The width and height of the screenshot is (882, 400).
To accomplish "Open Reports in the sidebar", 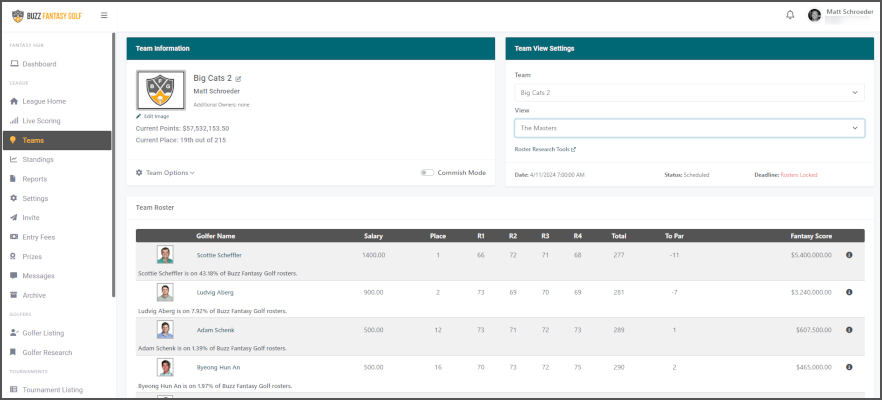I will pos(34,179).
